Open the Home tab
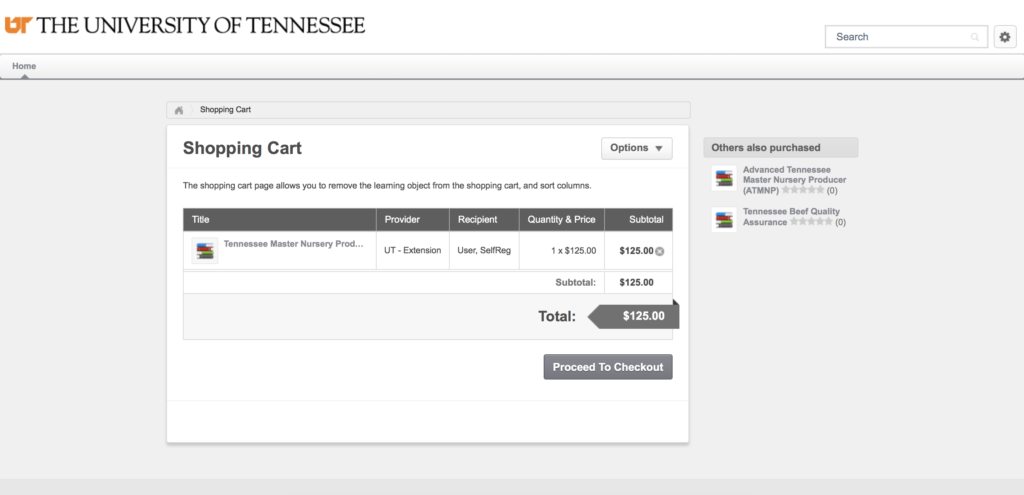 (x=24, y=66)
